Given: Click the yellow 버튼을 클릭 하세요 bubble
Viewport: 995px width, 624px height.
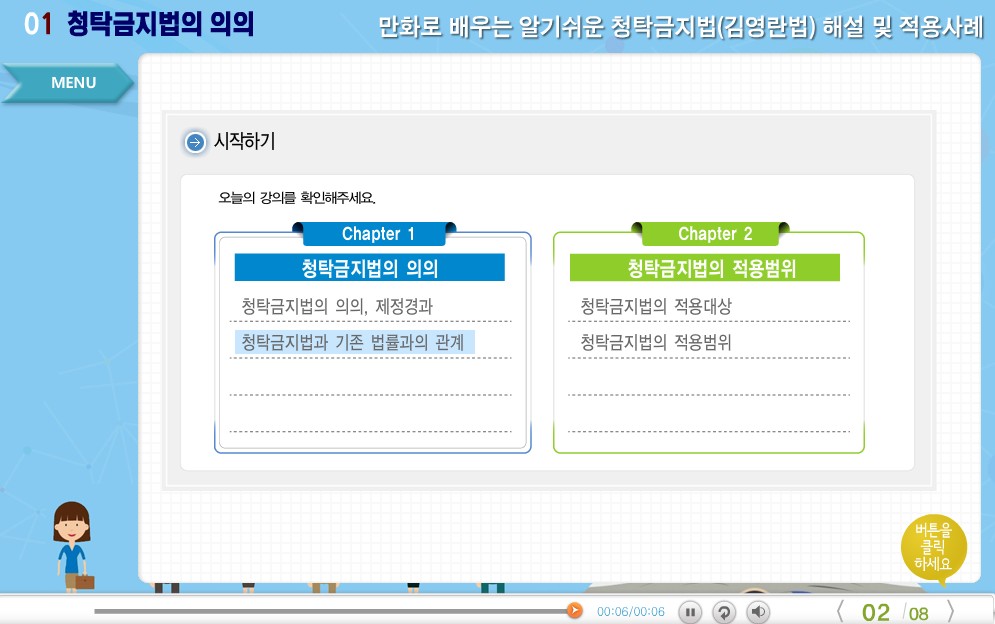Looking at the screenshot, I should [x=933, y=549].
